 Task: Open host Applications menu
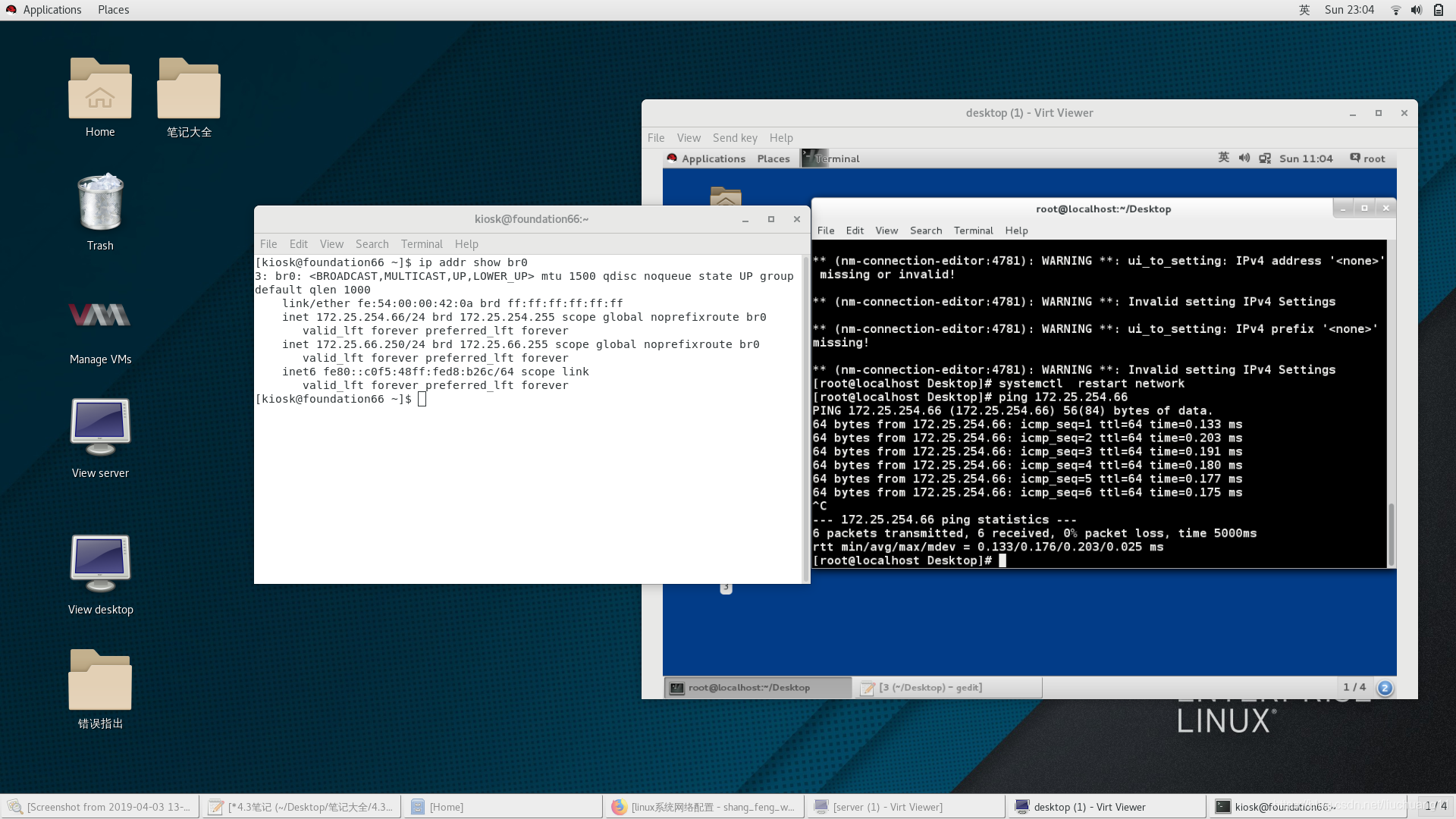(x=52, y=10)
